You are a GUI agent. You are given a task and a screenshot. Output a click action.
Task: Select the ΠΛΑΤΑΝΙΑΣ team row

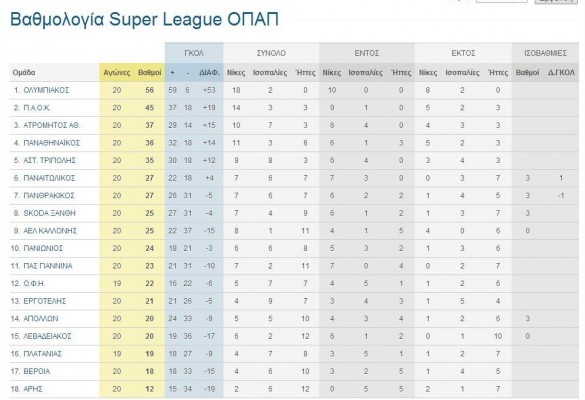(294, 354)
